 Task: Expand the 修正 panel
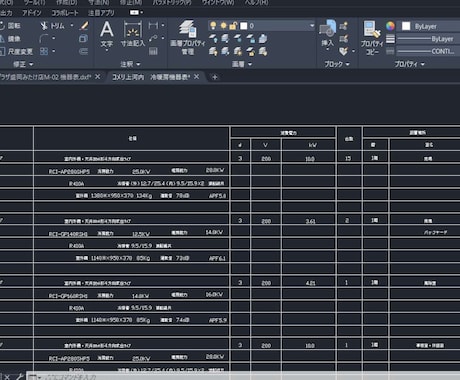[x=23, y=64]
